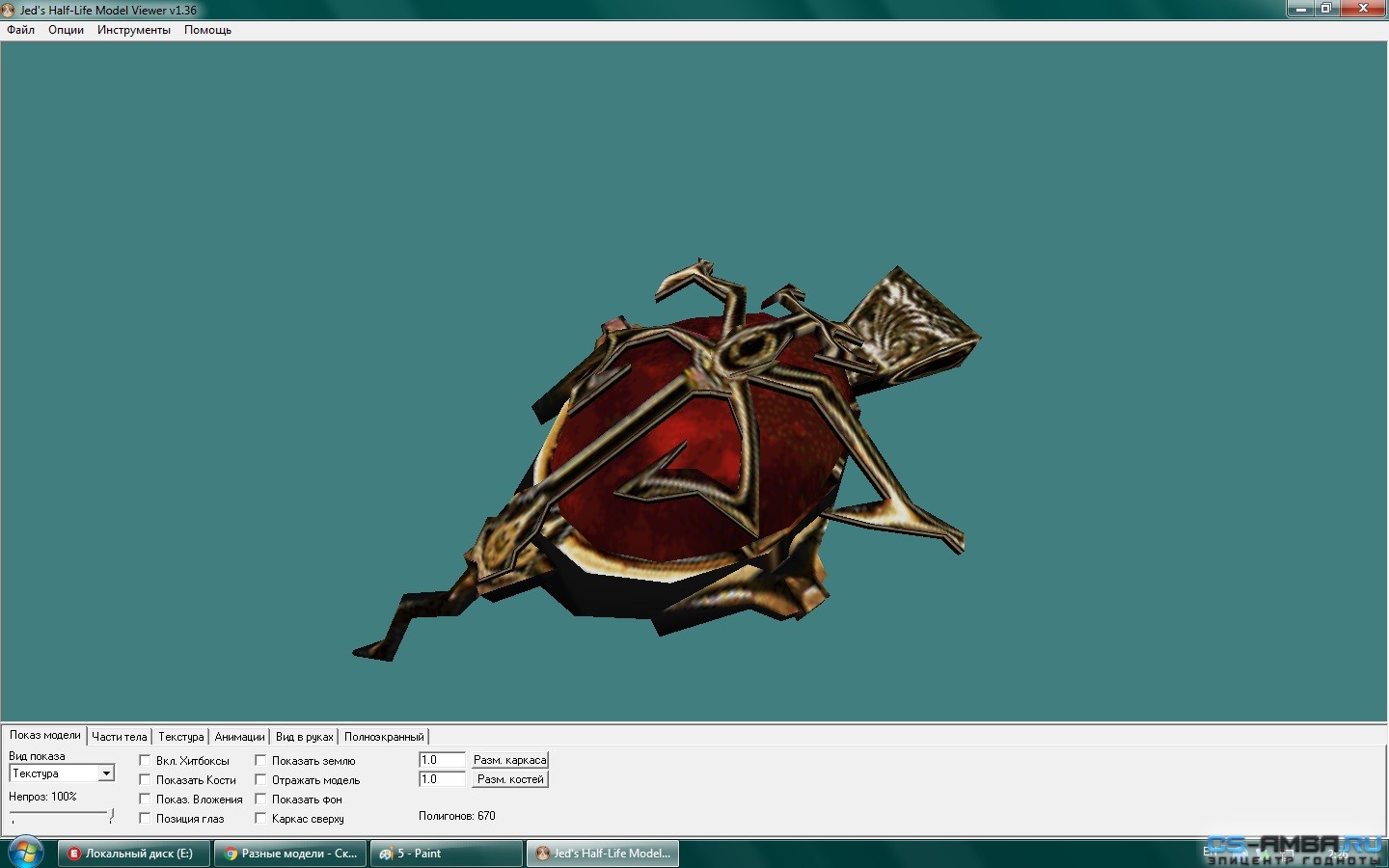Switch to the Анимации tab

tap(239, 737)
